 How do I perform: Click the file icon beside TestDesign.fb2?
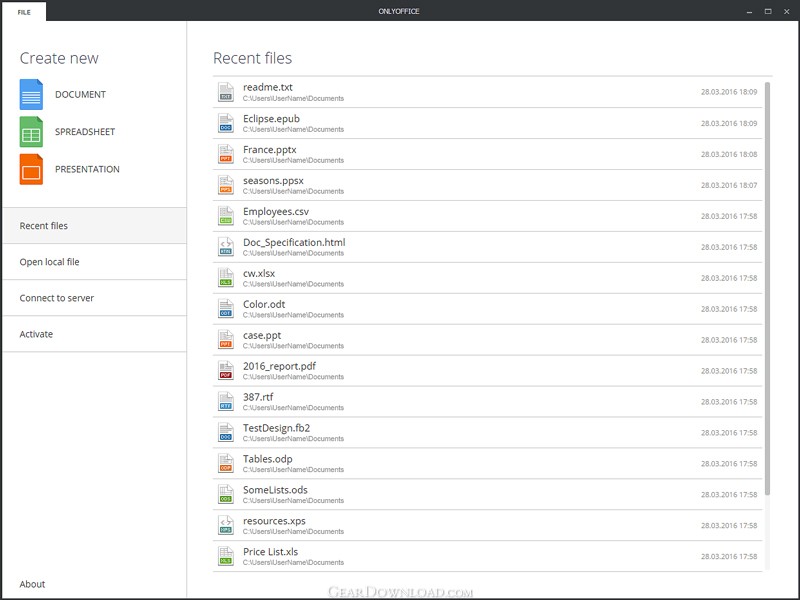click(x=226, y=433)
